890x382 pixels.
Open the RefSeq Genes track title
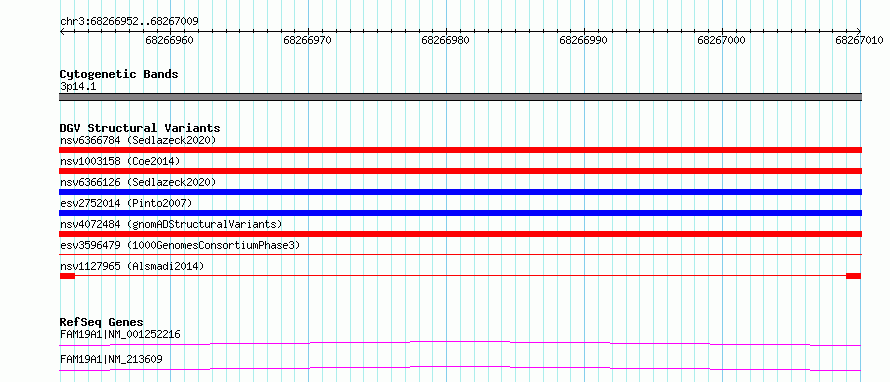[102, 322]
